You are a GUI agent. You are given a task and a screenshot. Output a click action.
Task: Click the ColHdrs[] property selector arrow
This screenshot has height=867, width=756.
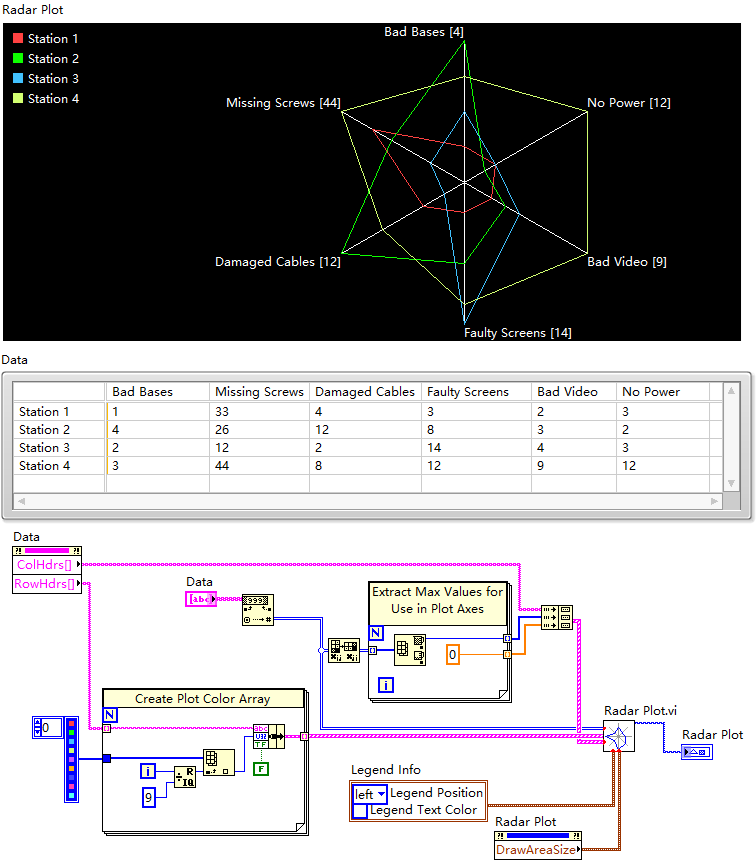(x=78, y=565)
